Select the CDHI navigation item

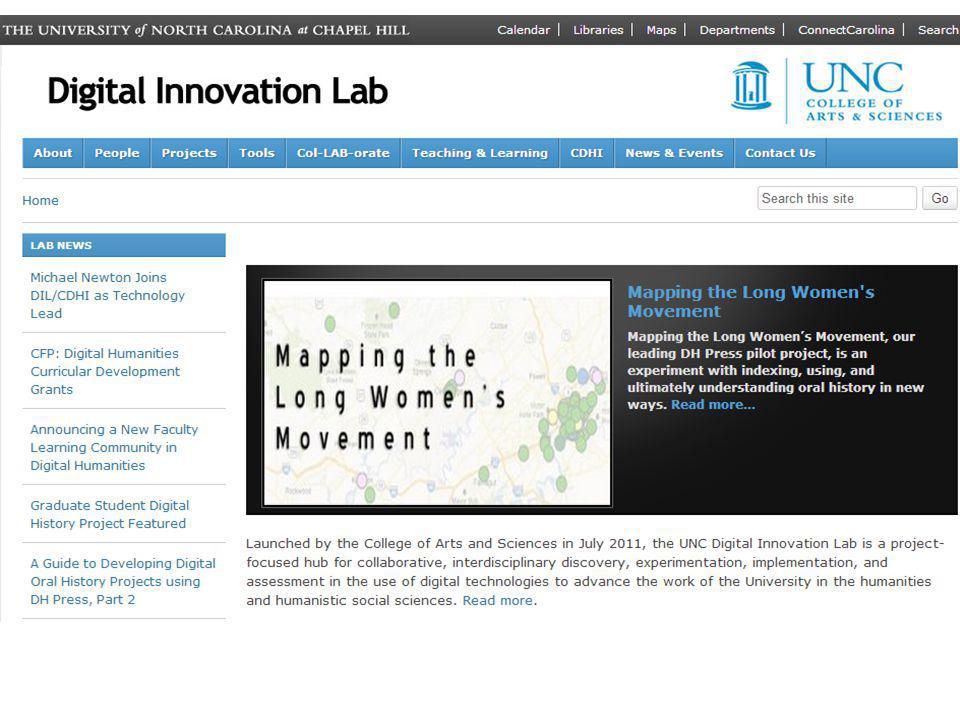pos(587,153)
